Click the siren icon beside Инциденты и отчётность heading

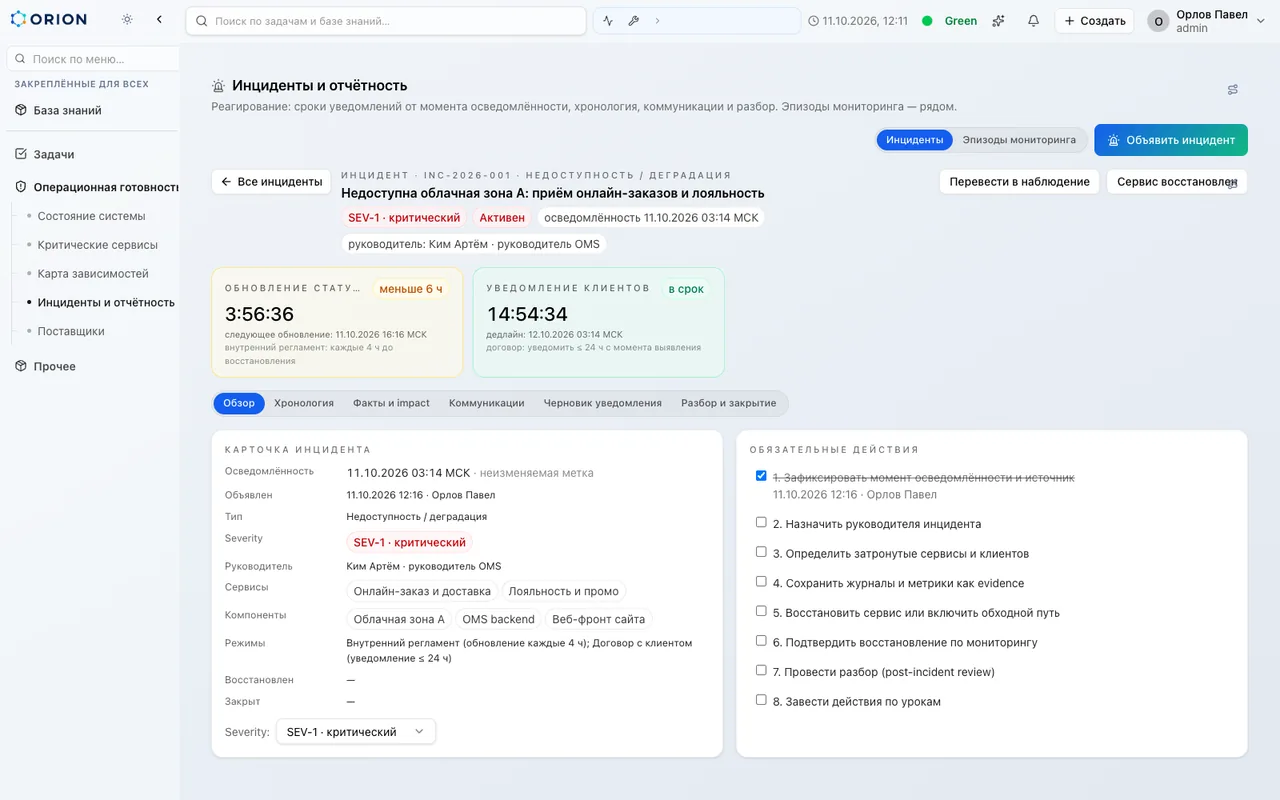tap(219, 86)
